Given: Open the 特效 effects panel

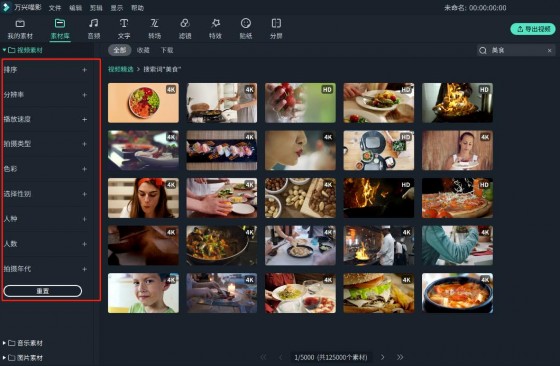Looking at the screenshot, I should pos(215,29).
